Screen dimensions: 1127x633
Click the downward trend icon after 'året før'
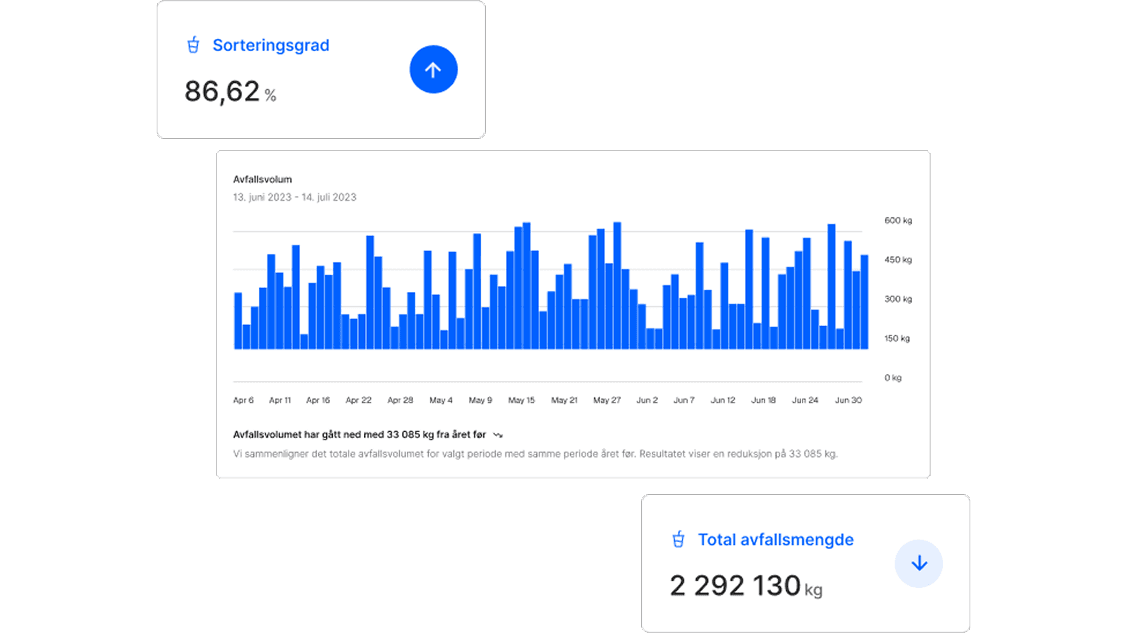[x=498, y=435]
